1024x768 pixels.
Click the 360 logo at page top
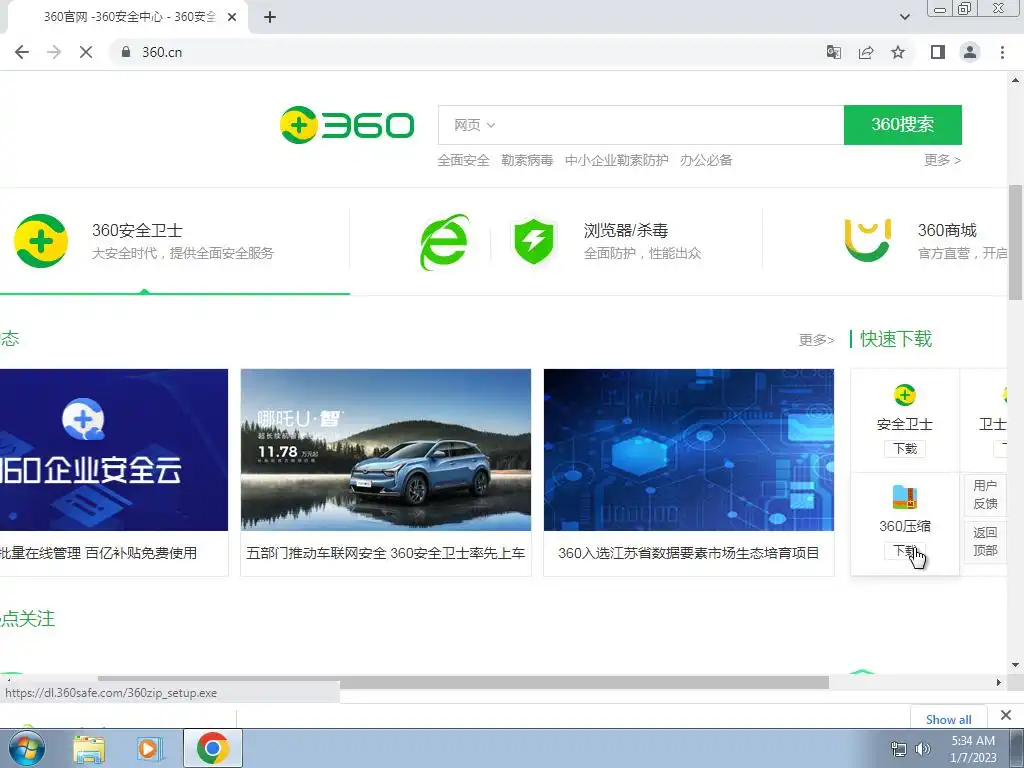pos(347,125)
